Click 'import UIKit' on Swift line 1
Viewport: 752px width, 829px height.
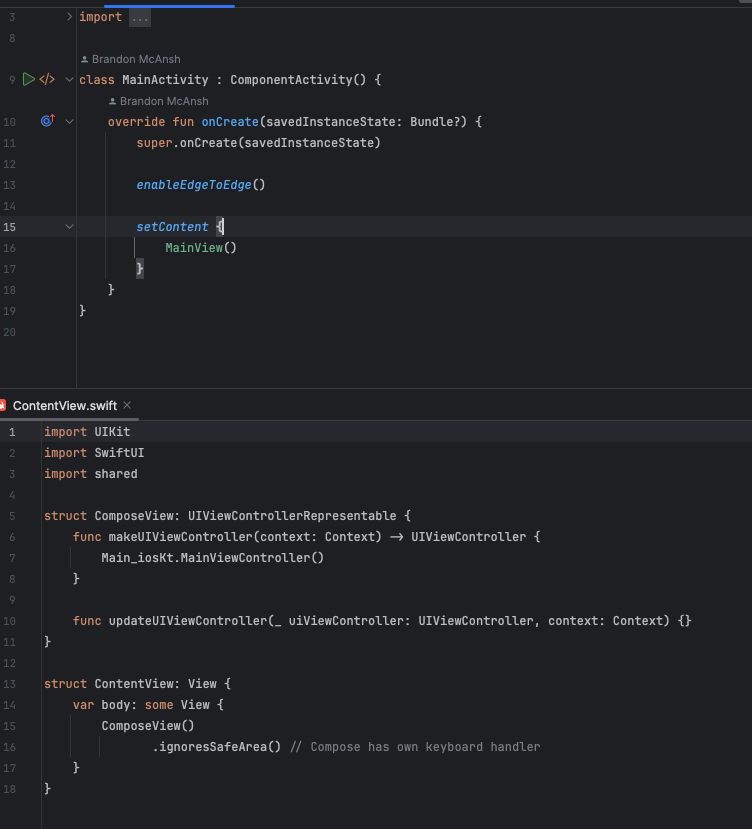(x=87, y=432)
